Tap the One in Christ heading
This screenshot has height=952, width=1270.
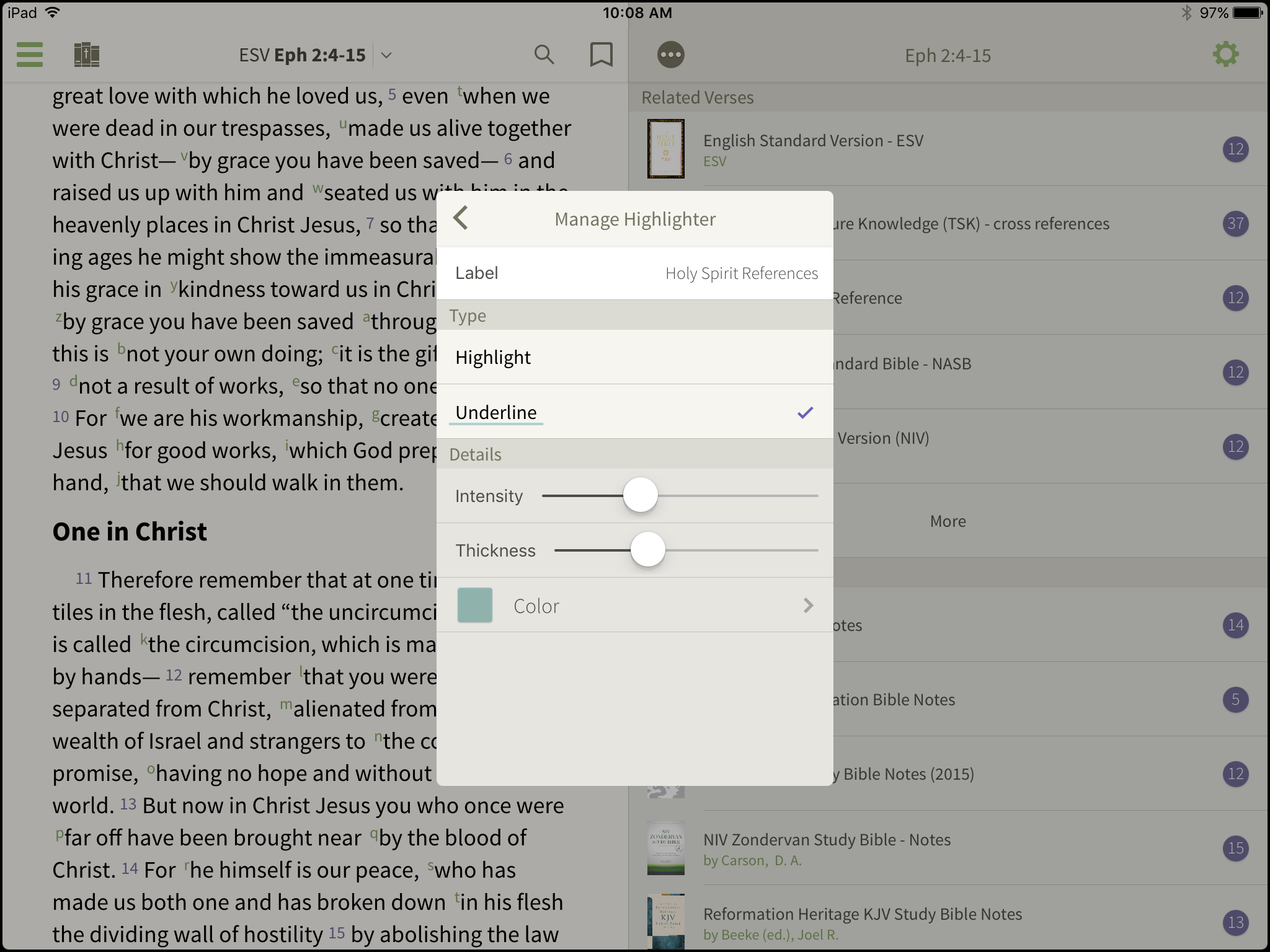(x=130, y=531)
